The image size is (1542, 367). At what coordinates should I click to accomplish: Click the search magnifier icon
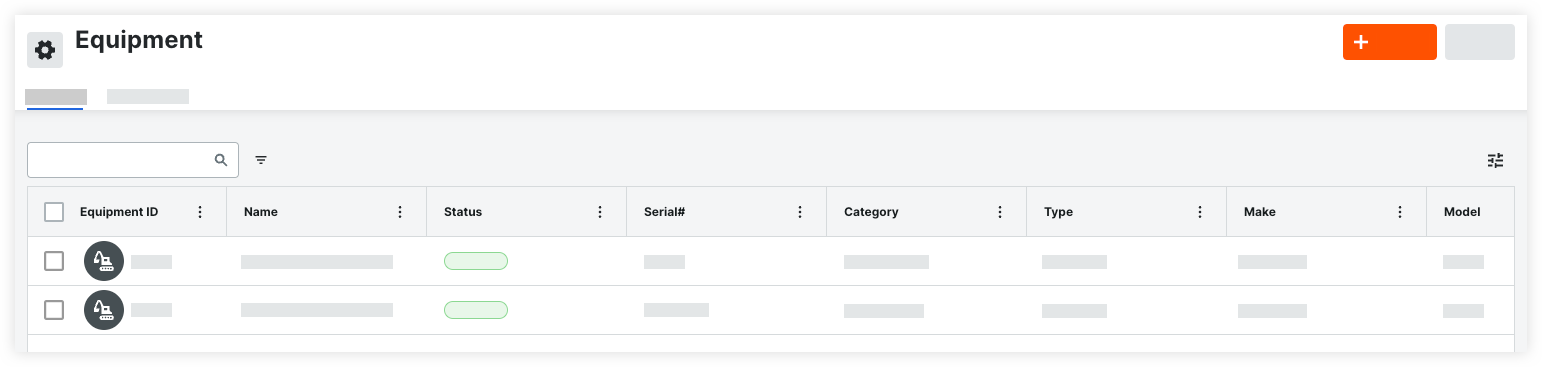click(x=221, y=160)
